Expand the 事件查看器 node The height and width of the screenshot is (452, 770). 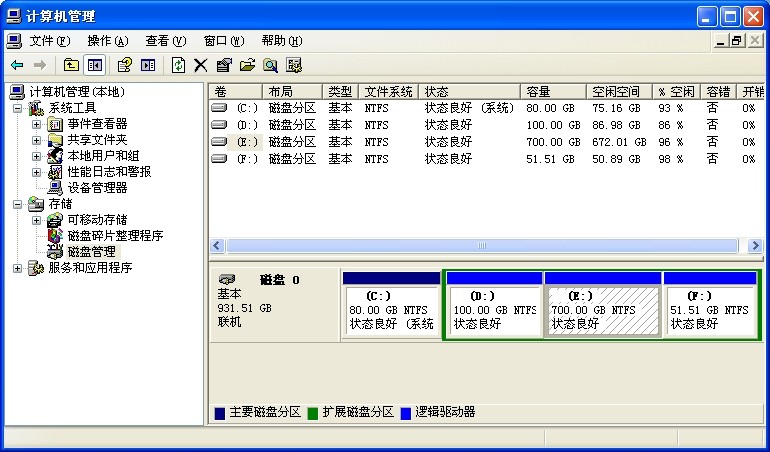pyautogui.click(x=36, y=124)
